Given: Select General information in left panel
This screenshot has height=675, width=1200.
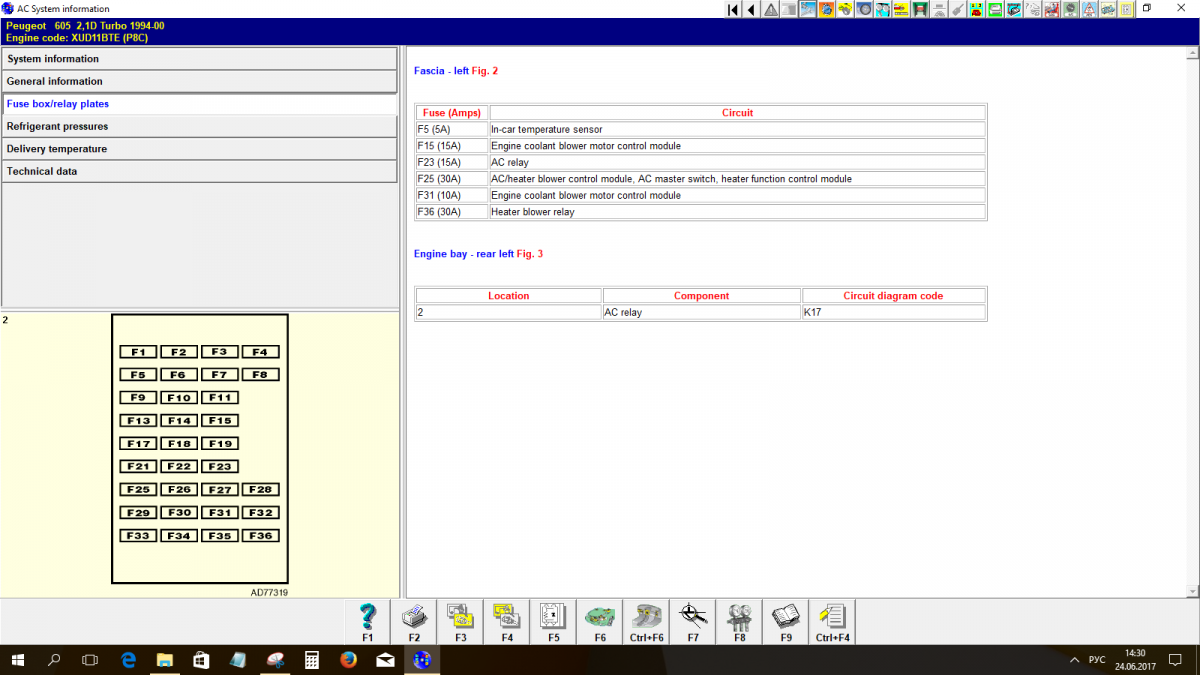Looking at the screenshot, I should (200, 81).
